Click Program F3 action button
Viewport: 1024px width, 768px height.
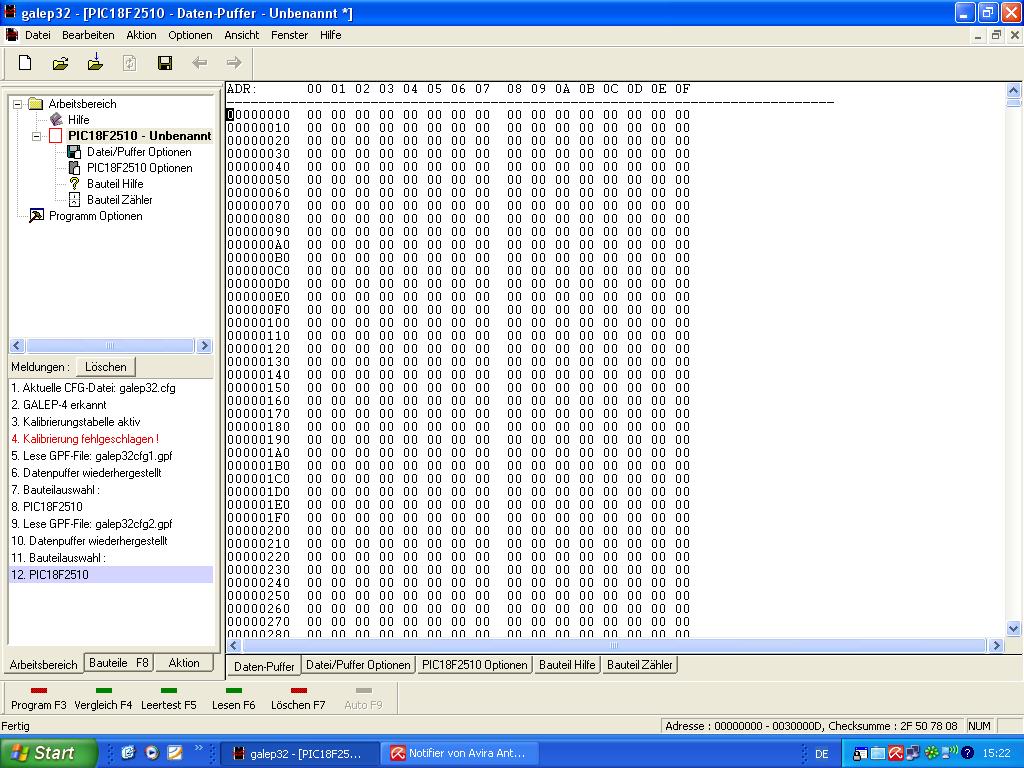click(x=39, y=699)
